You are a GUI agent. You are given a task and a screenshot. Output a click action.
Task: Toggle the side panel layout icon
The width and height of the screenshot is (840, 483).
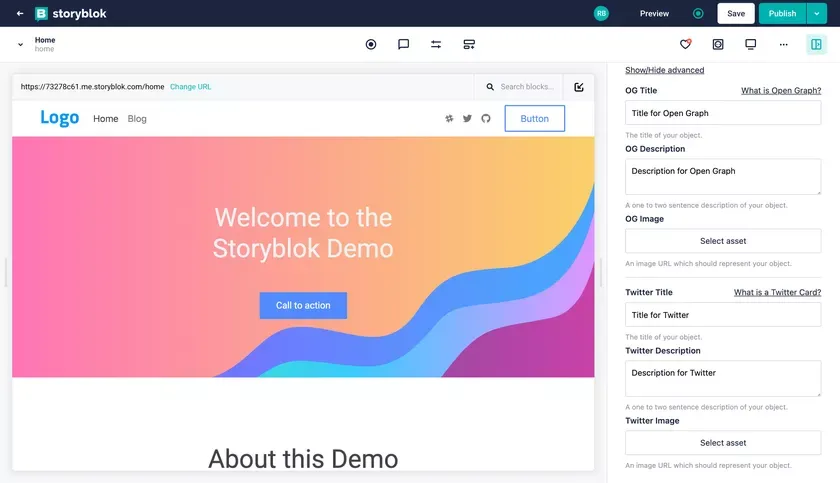(x=816, y=44)
